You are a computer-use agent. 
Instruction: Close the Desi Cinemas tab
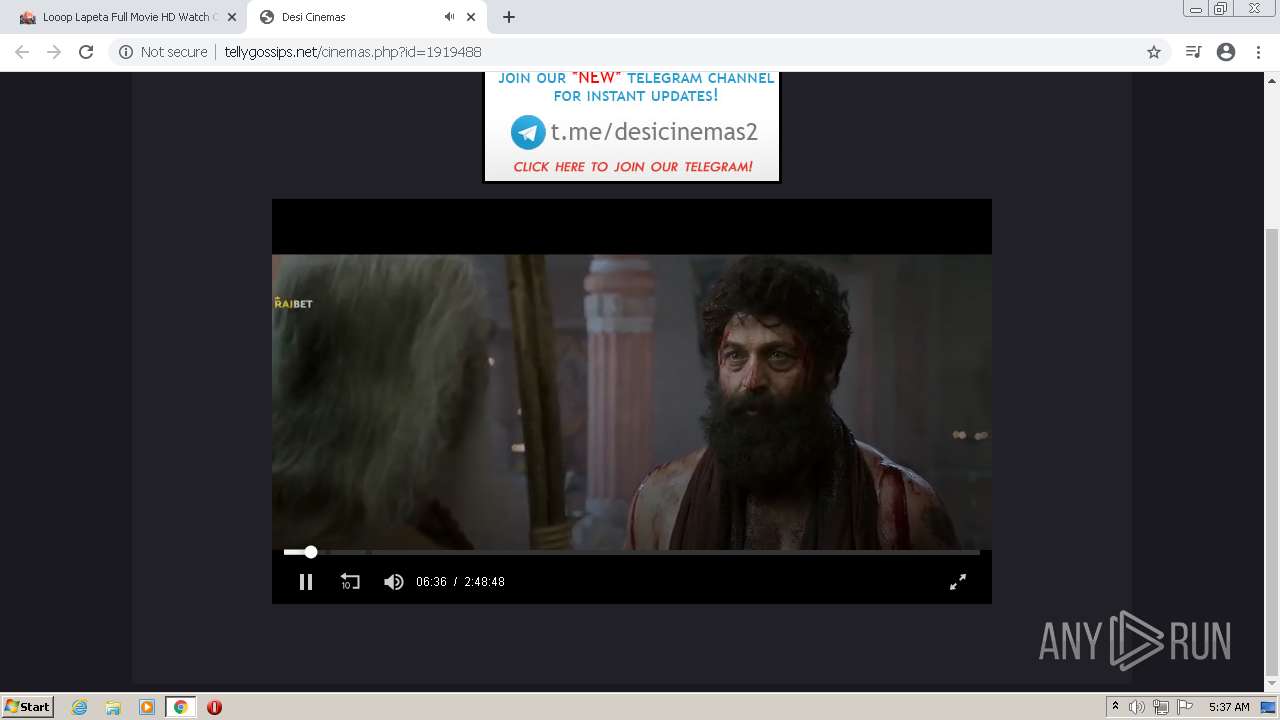[x=471, y=17]
